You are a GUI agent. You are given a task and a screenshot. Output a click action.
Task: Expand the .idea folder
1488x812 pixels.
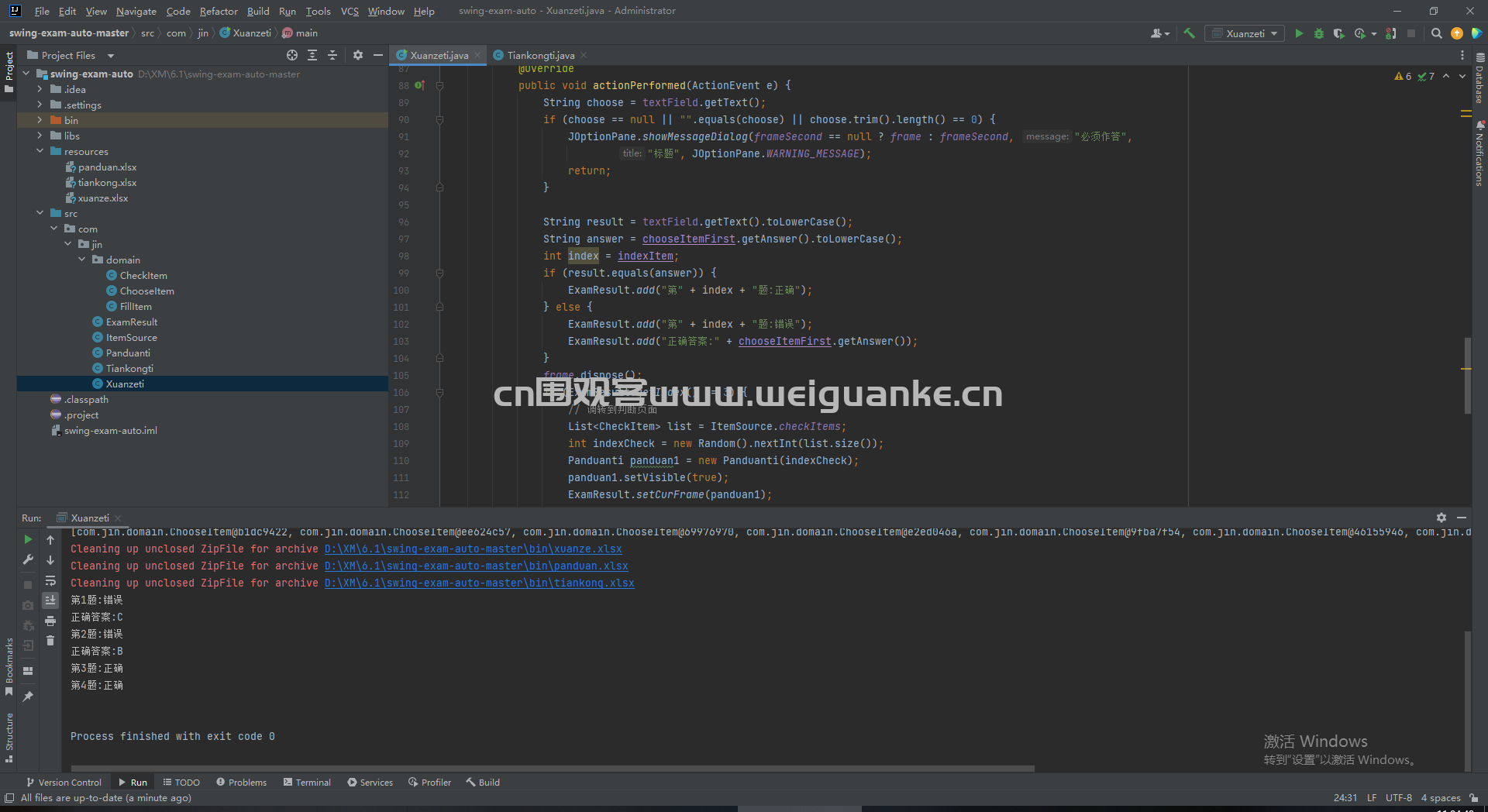[x=40, y=89]
